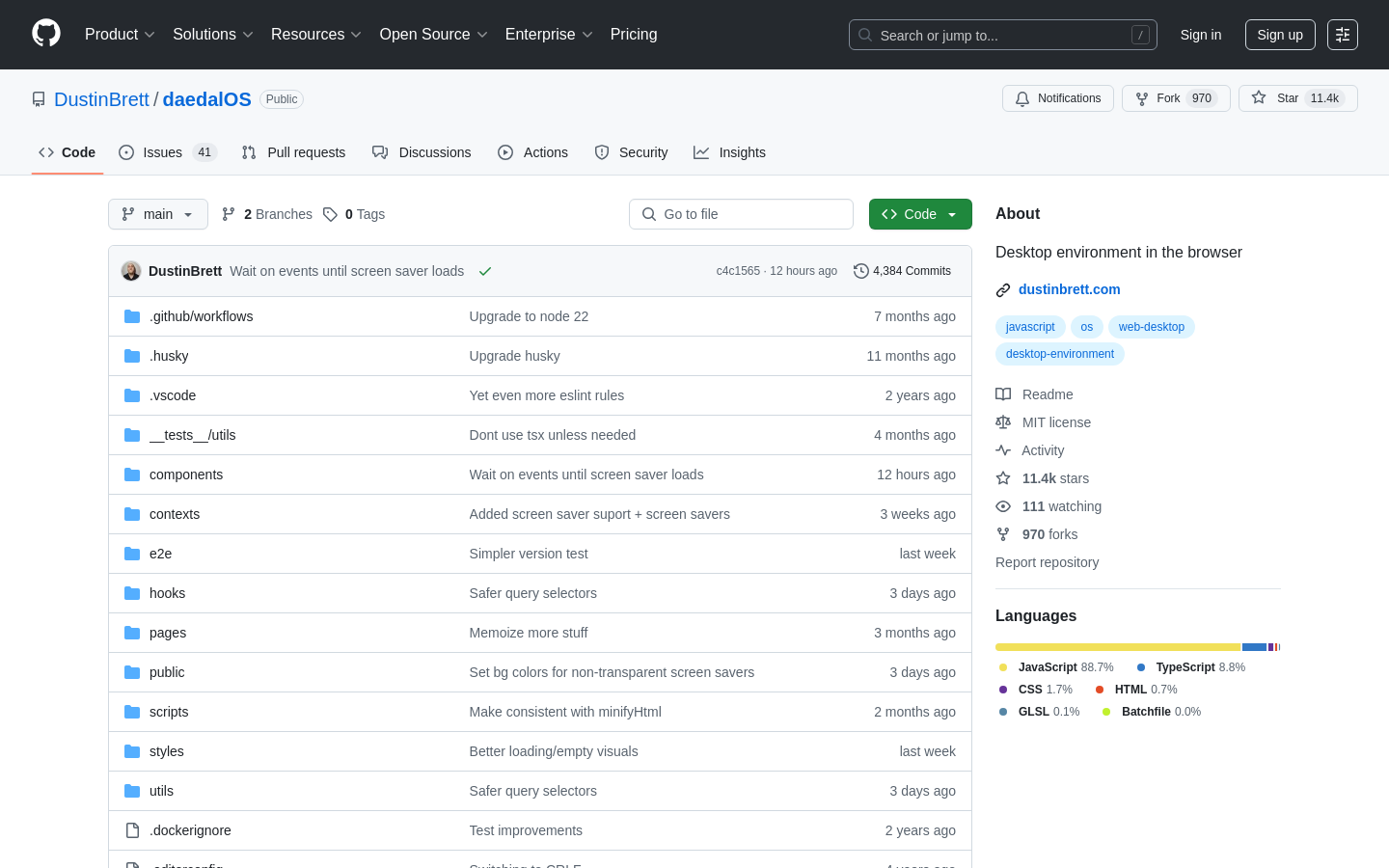Image resolution: width=1389 pixels, height=868 pixels.
Task: Expand the Solutions menu
Action: (x=212, y=35)
